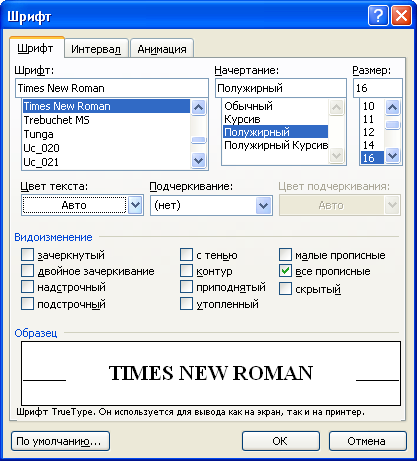Select size 14 in the list
The width and height of the screenshot is (417, 461).
[x=372, y=145]
